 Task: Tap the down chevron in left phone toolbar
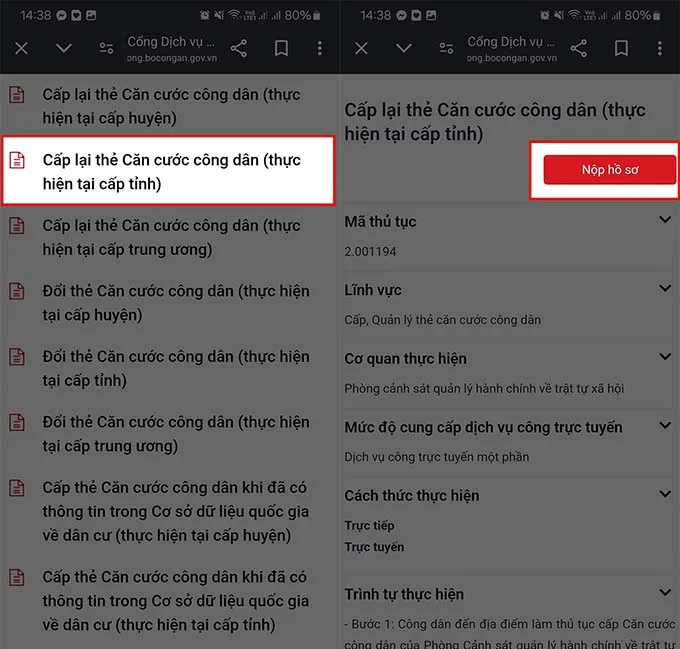(64, 48)
